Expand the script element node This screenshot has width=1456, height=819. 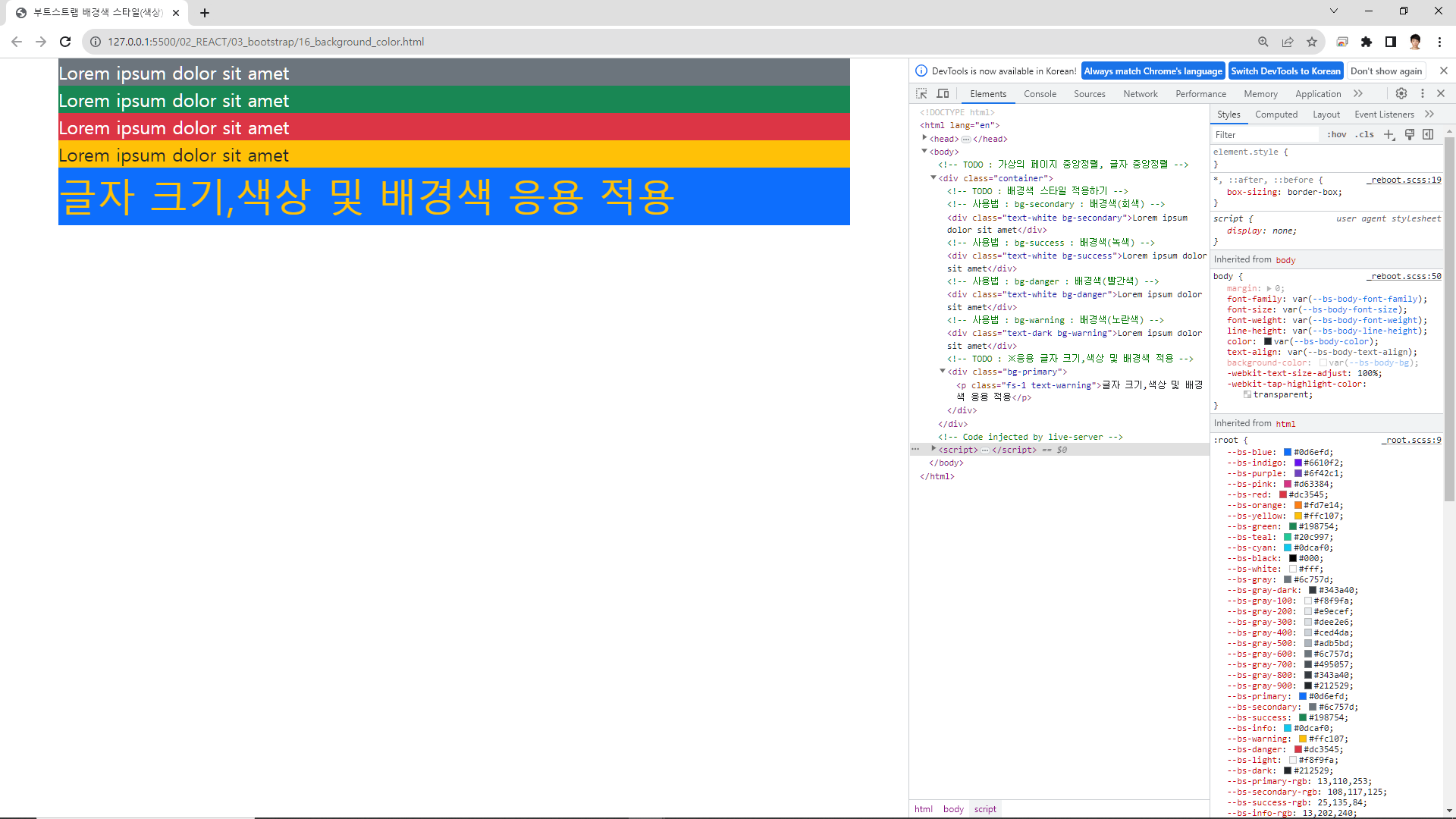tap(934, 449)
